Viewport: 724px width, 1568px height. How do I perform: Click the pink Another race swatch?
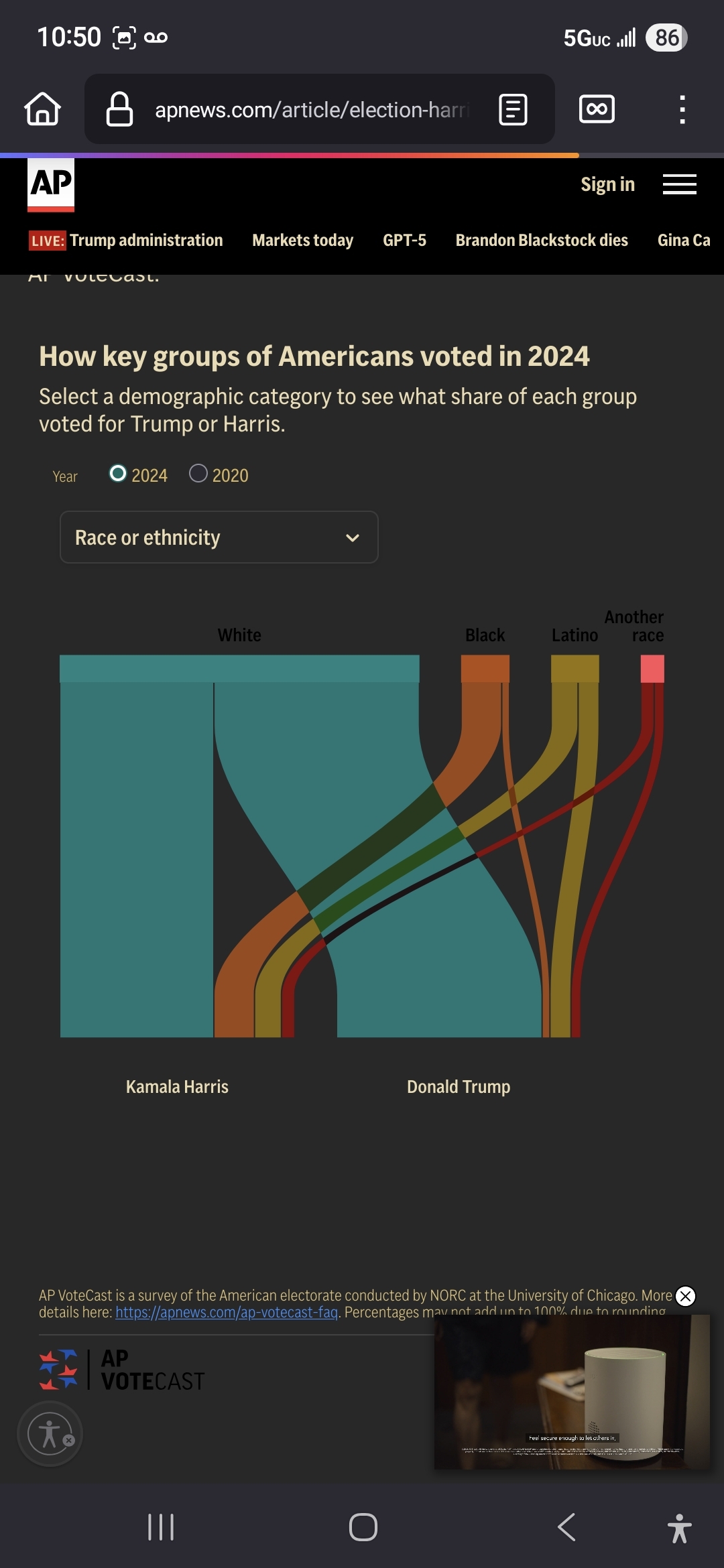652,669
